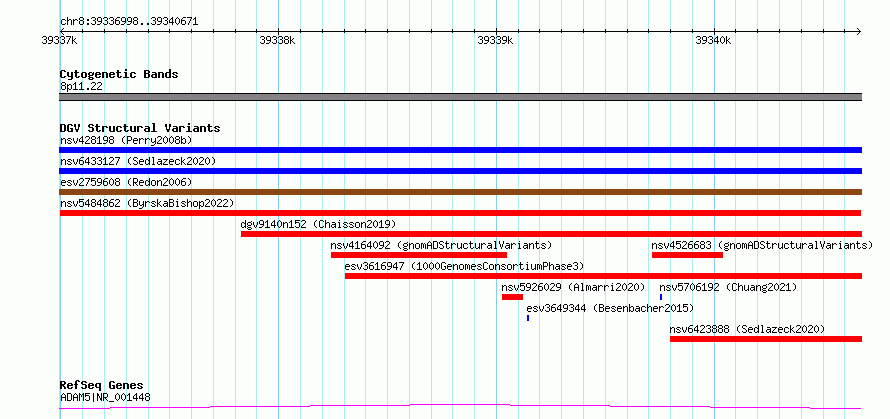
Task: Select the red nsv5484862 variant bar
Action: [460, 213]
